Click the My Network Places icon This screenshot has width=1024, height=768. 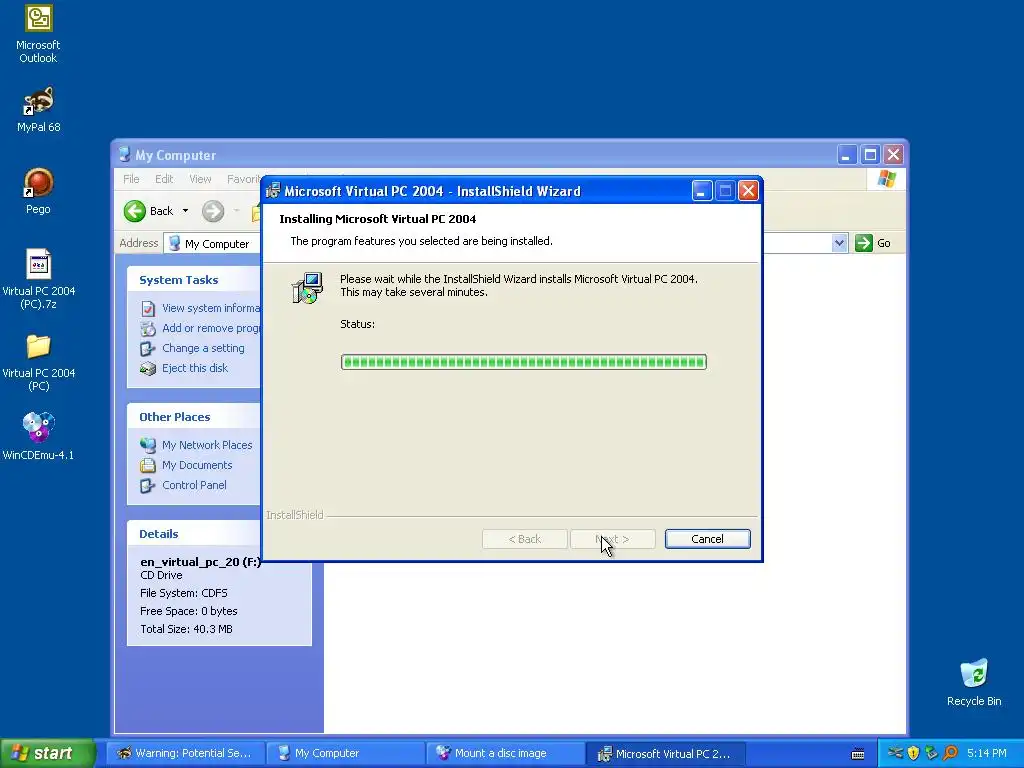[148, 445]
